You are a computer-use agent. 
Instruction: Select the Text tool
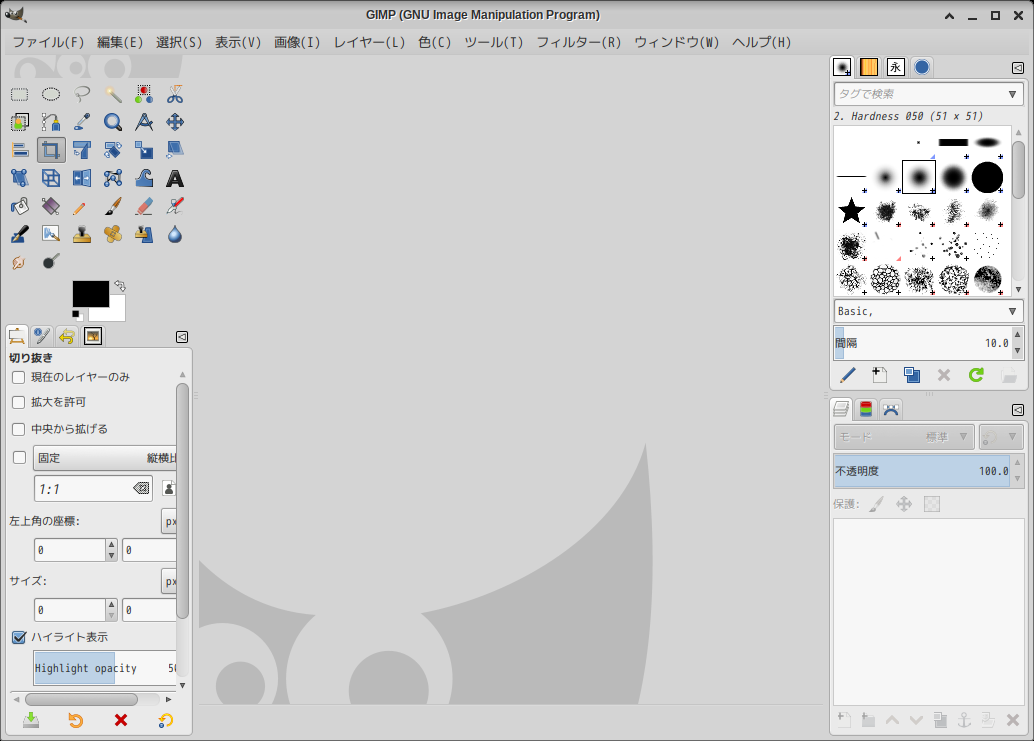[x=175, y=179]
